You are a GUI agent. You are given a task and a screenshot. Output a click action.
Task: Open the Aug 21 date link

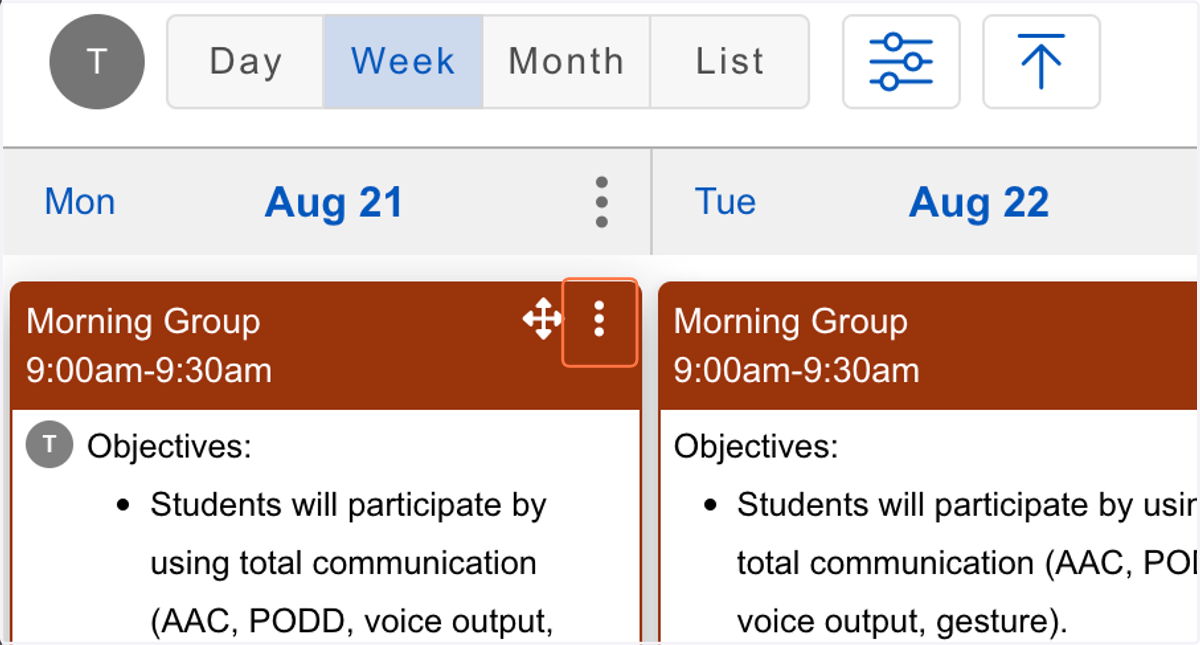(333, 203)
